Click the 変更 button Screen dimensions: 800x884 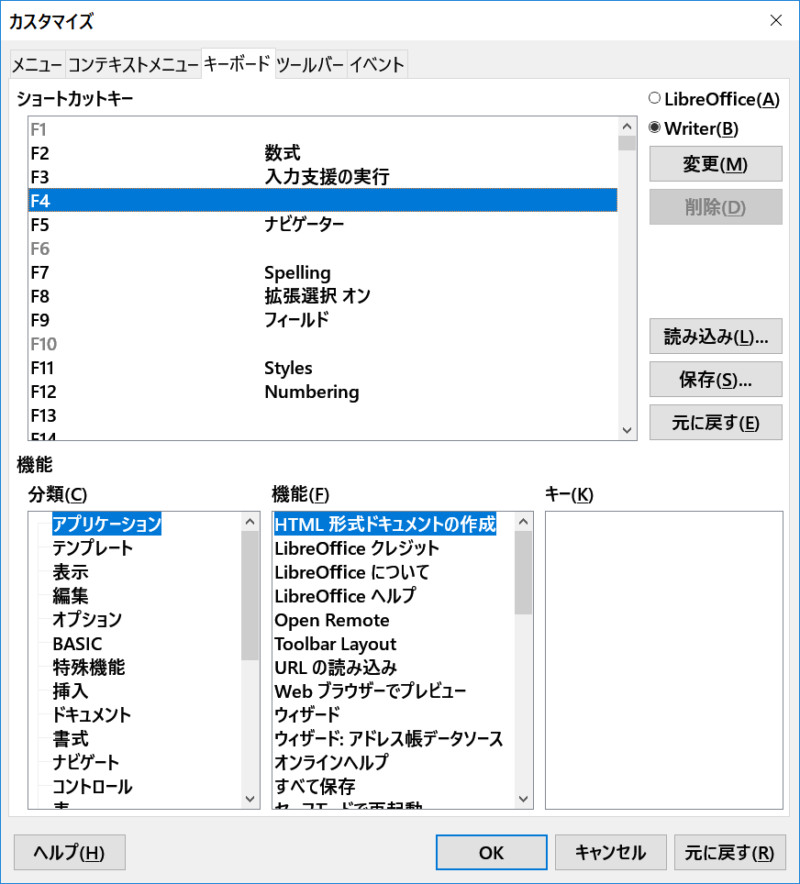tap(715, 164)
